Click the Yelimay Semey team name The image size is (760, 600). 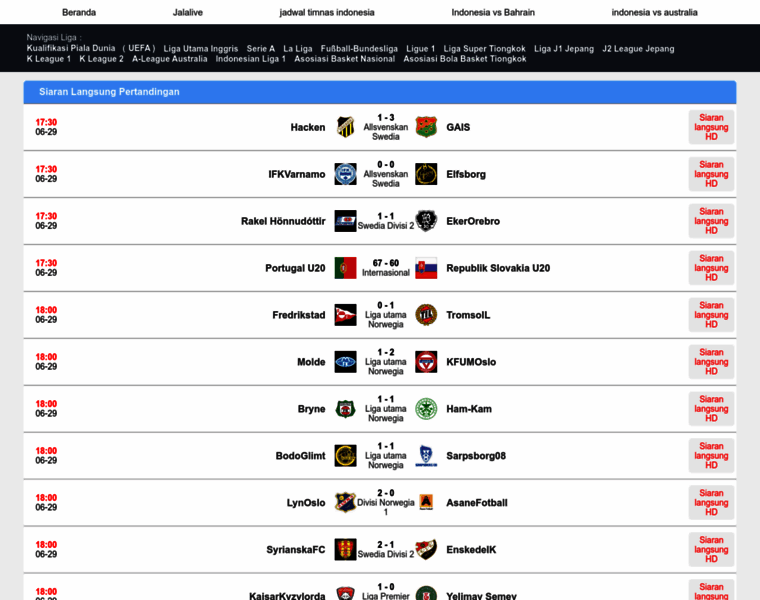(481, 596)
